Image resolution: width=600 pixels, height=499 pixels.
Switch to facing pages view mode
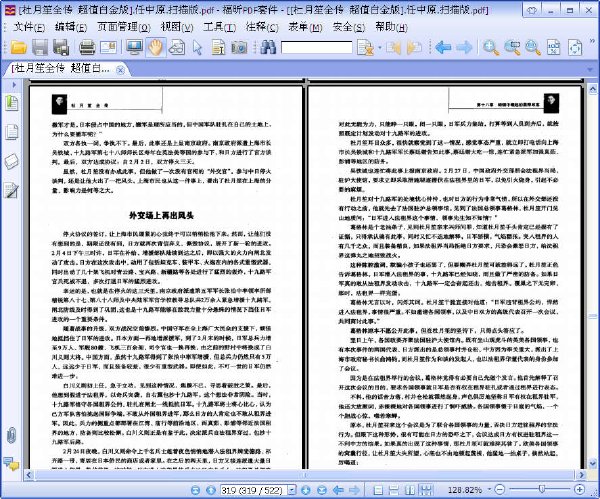[x=410, y=490]
